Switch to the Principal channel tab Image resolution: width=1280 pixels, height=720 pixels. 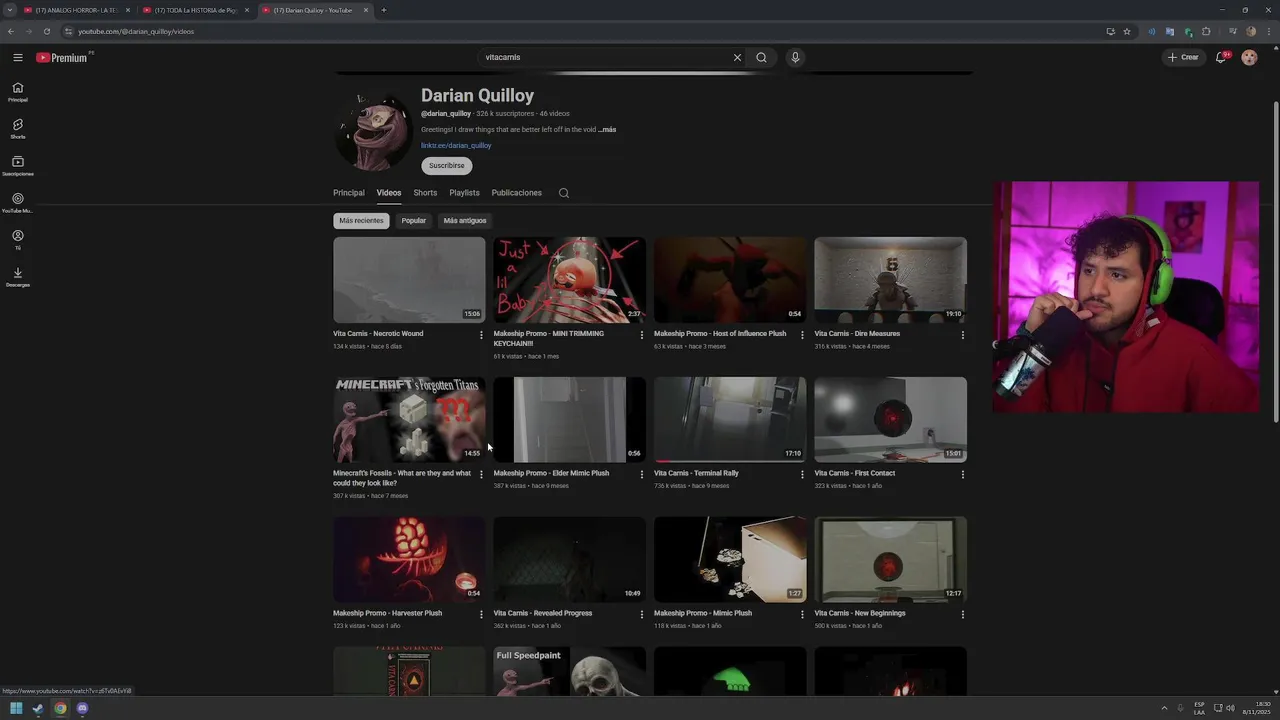tap(349, 193)
